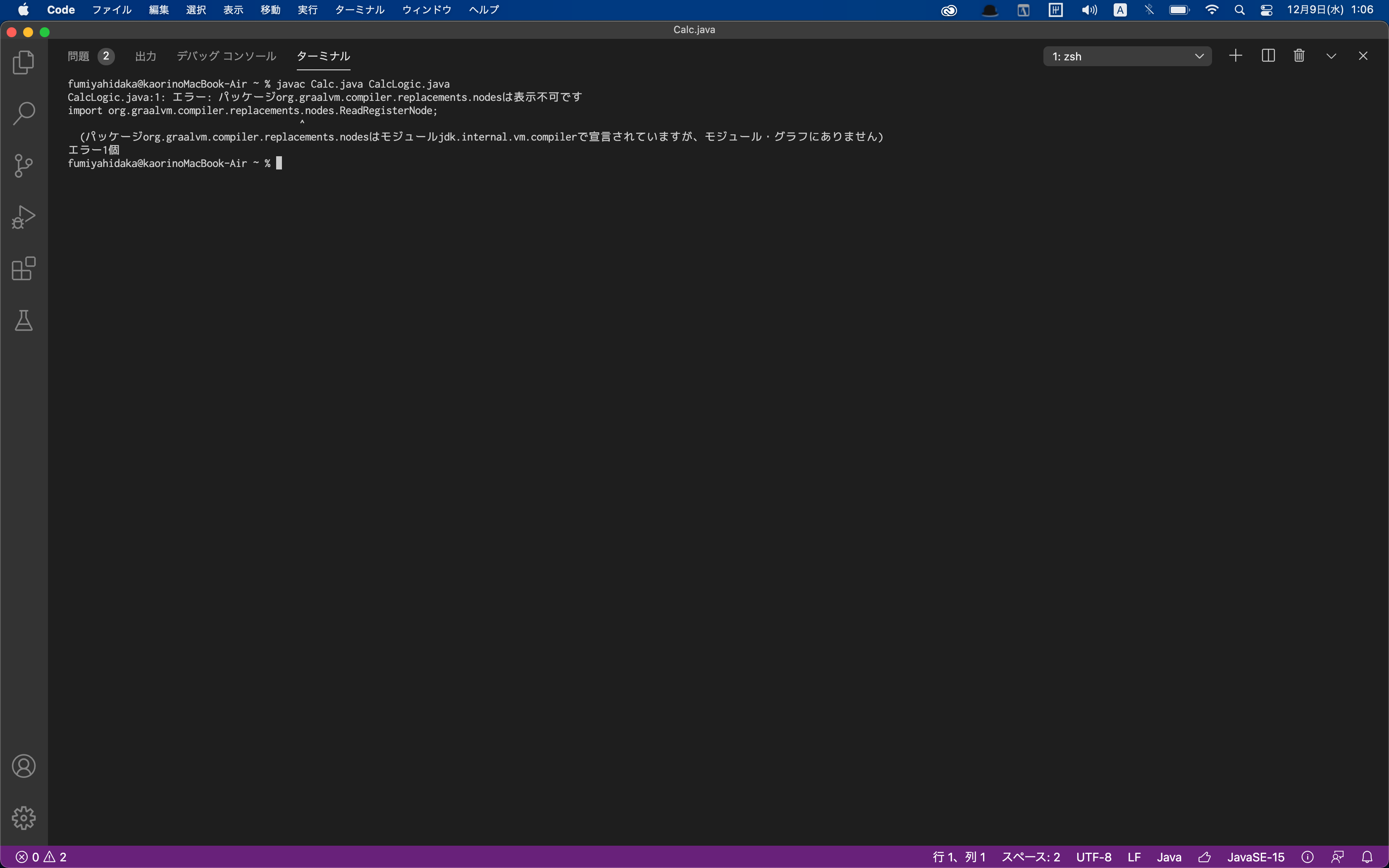Open the ファイル menu
This screenshot has width=1389, height=868.
[112, 10]
